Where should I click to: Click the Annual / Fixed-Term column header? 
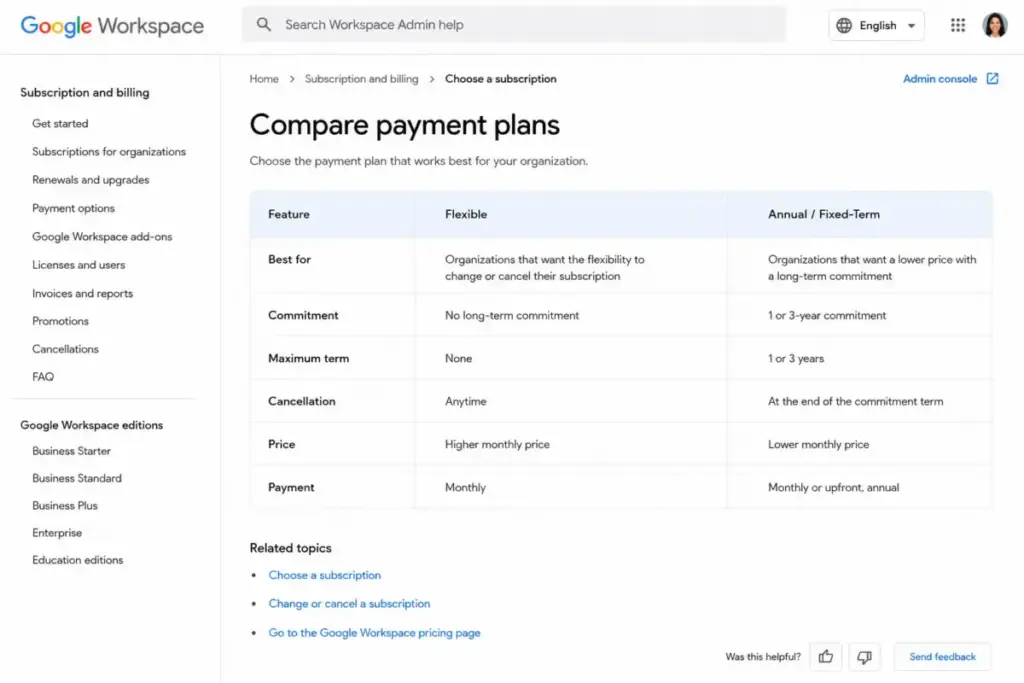[824, 214]
